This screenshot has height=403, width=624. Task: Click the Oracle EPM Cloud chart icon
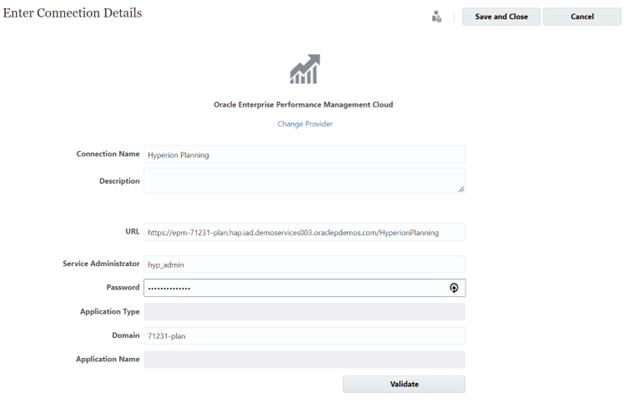pyautogui.click(x=305, y=69)
